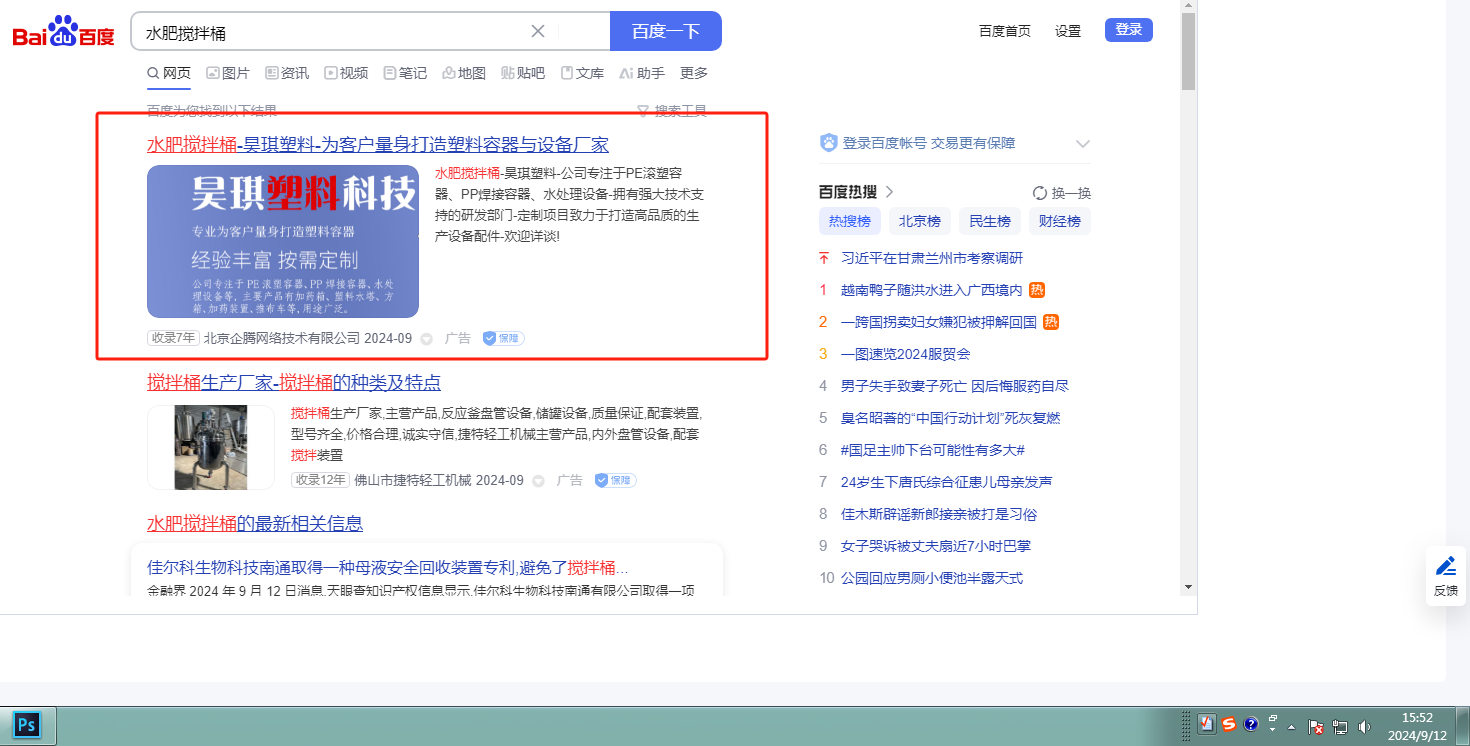Refresh hot searches with 换一换
The image size is (1470, 746).
1062,193
